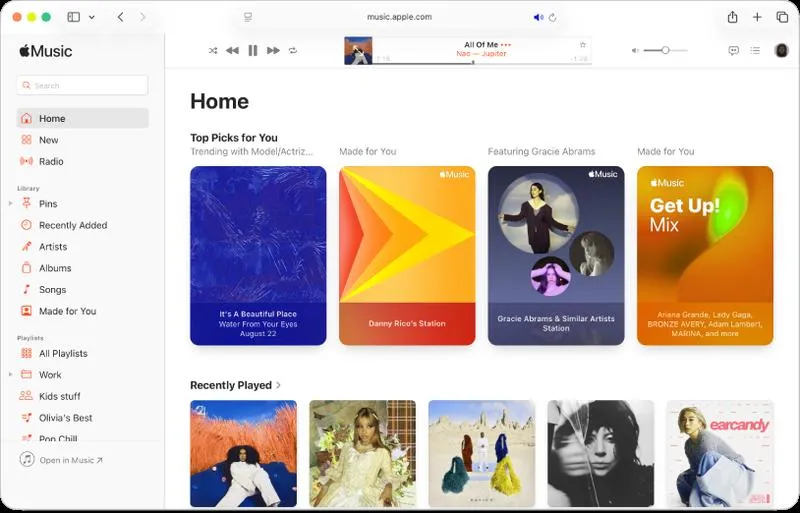Screen dimensions: 800x513
Task: Click the volume speaker icon
Action: (x=635, y=51)
